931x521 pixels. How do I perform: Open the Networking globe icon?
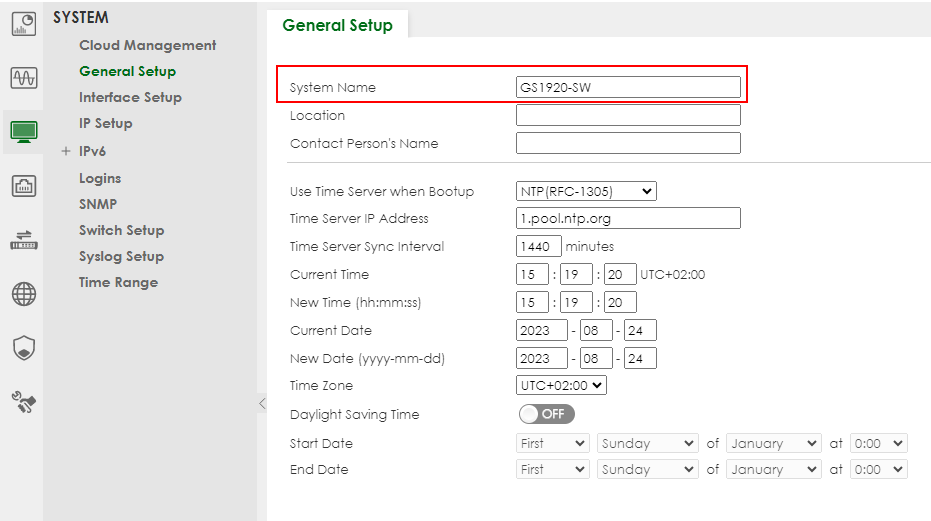(23, 293)
